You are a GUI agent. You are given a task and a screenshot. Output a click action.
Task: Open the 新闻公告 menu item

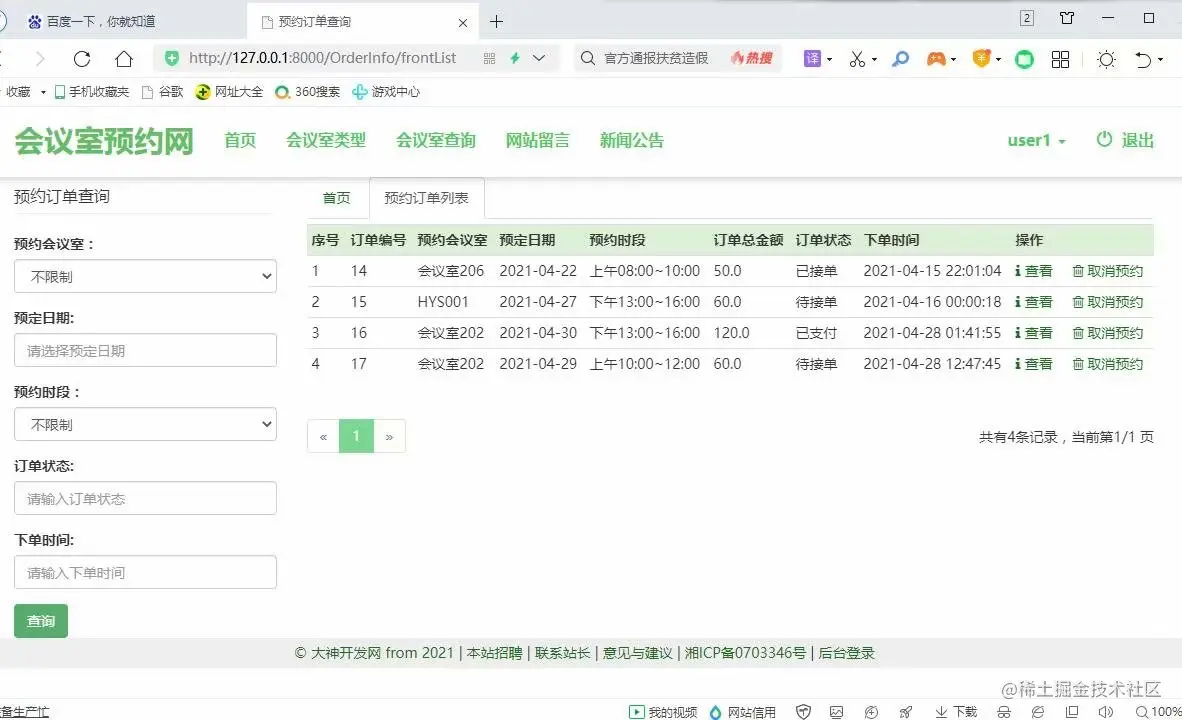coord(632,140)
